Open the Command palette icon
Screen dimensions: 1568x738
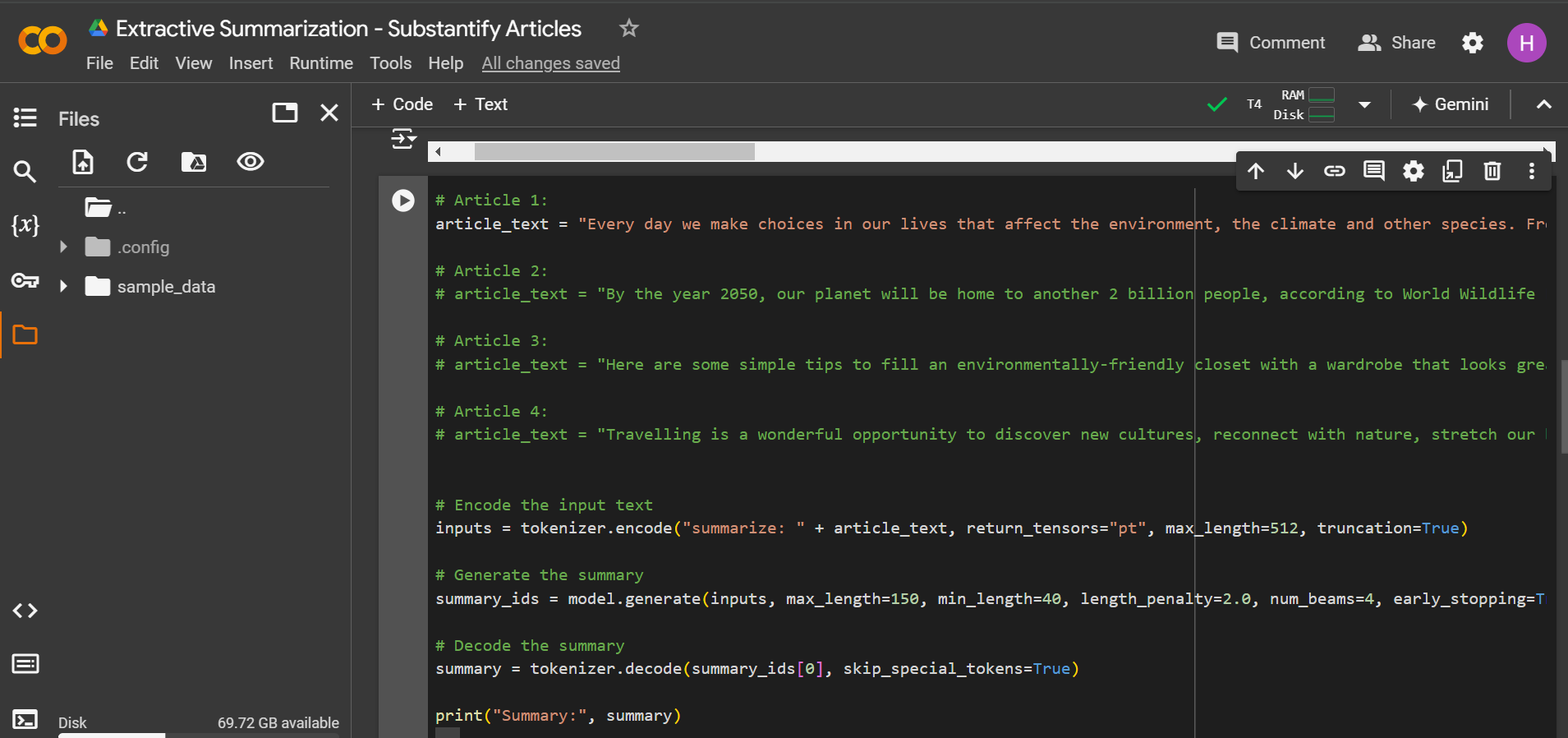25,663
